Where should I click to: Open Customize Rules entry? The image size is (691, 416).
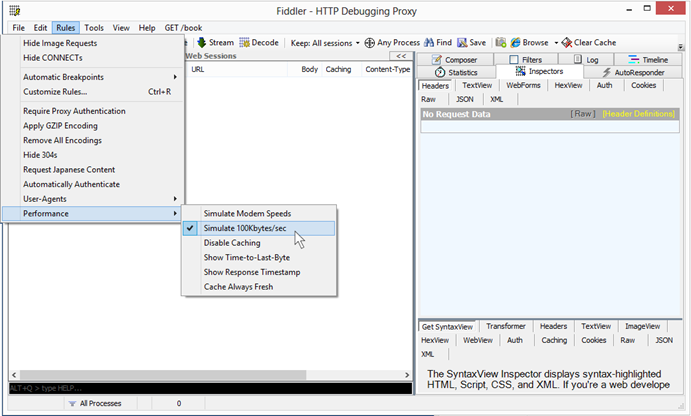click(93, 92)
